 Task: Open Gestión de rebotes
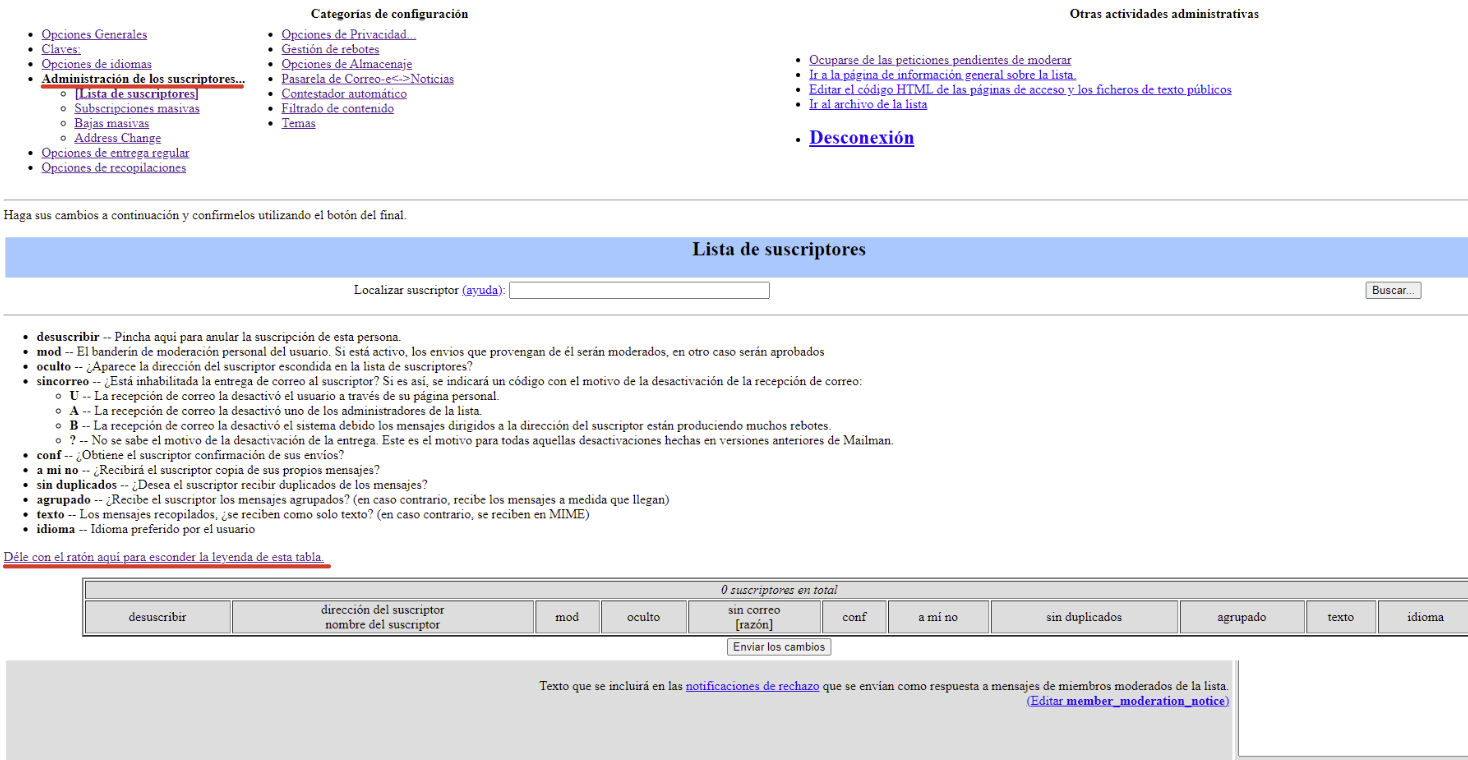coord(331,49)
